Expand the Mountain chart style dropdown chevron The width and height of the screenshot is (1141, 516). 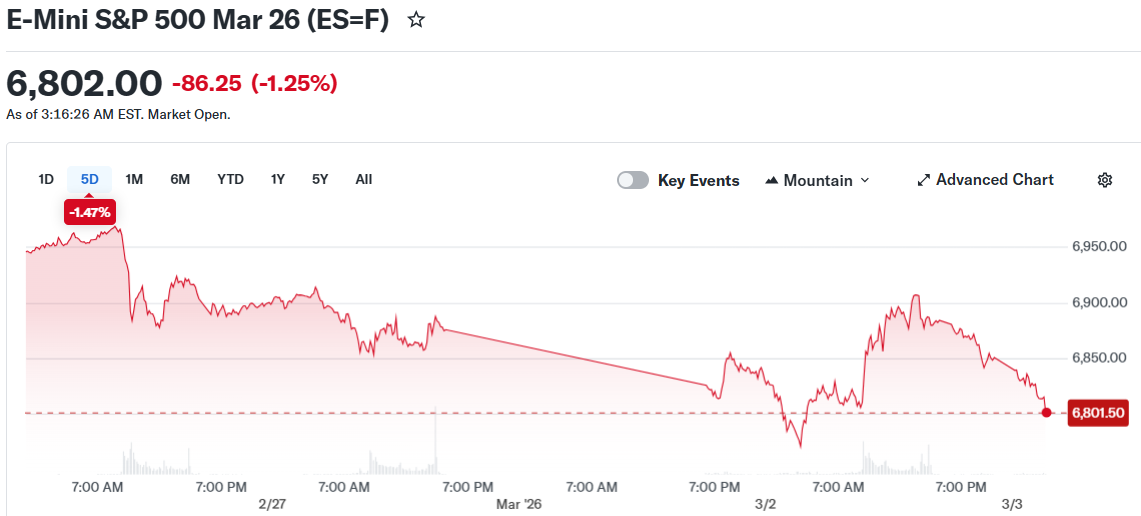[865, 181]
